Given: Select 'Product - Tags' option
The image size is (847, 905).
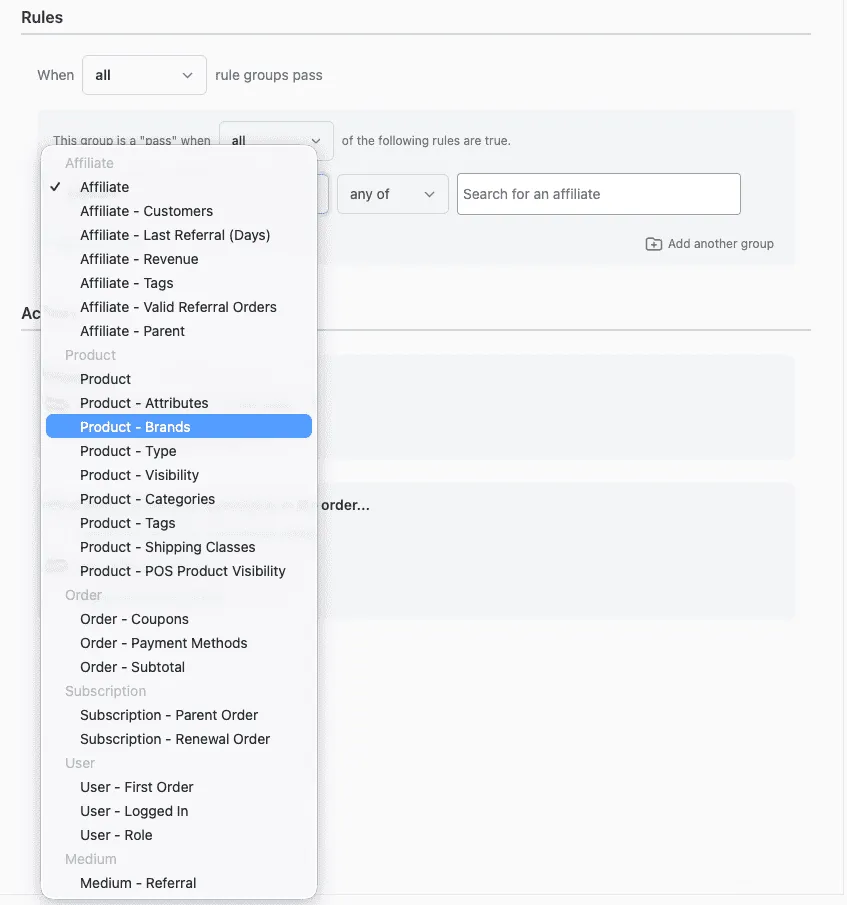Looking at the screenshot, I should pos(179,523).
